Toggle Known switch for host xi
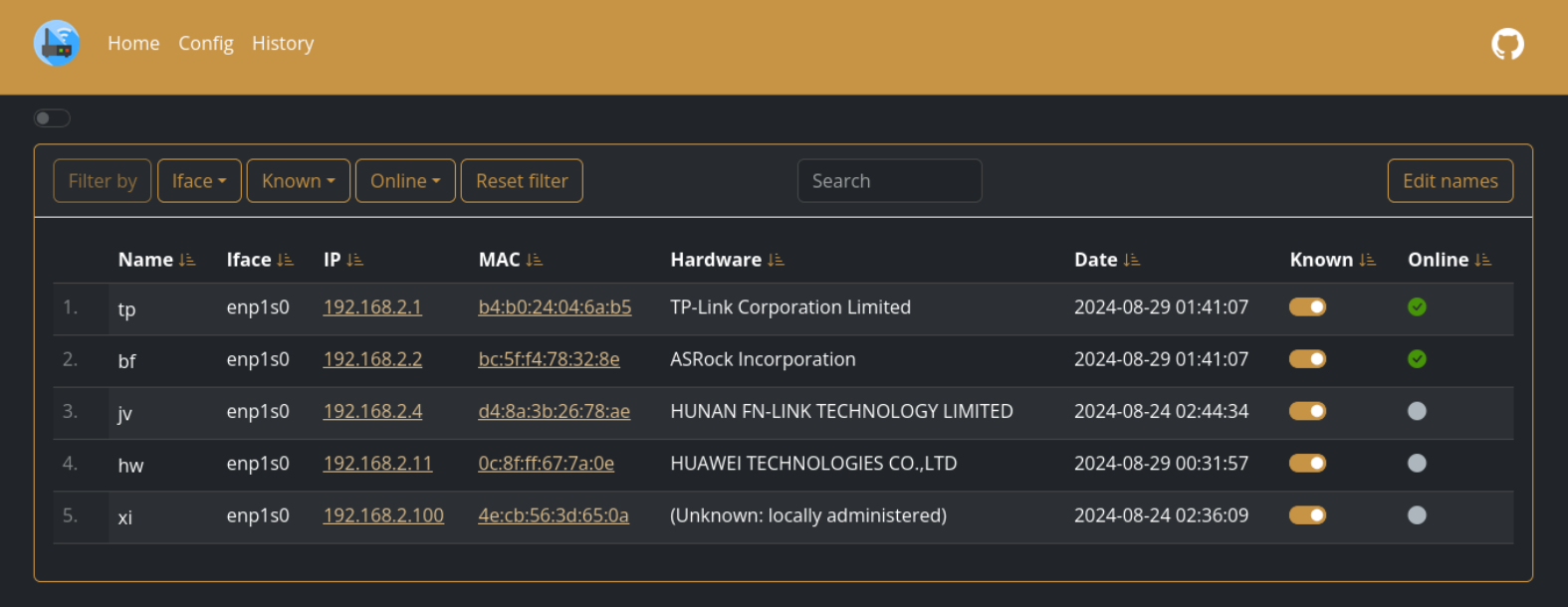 click(1307, 515)
